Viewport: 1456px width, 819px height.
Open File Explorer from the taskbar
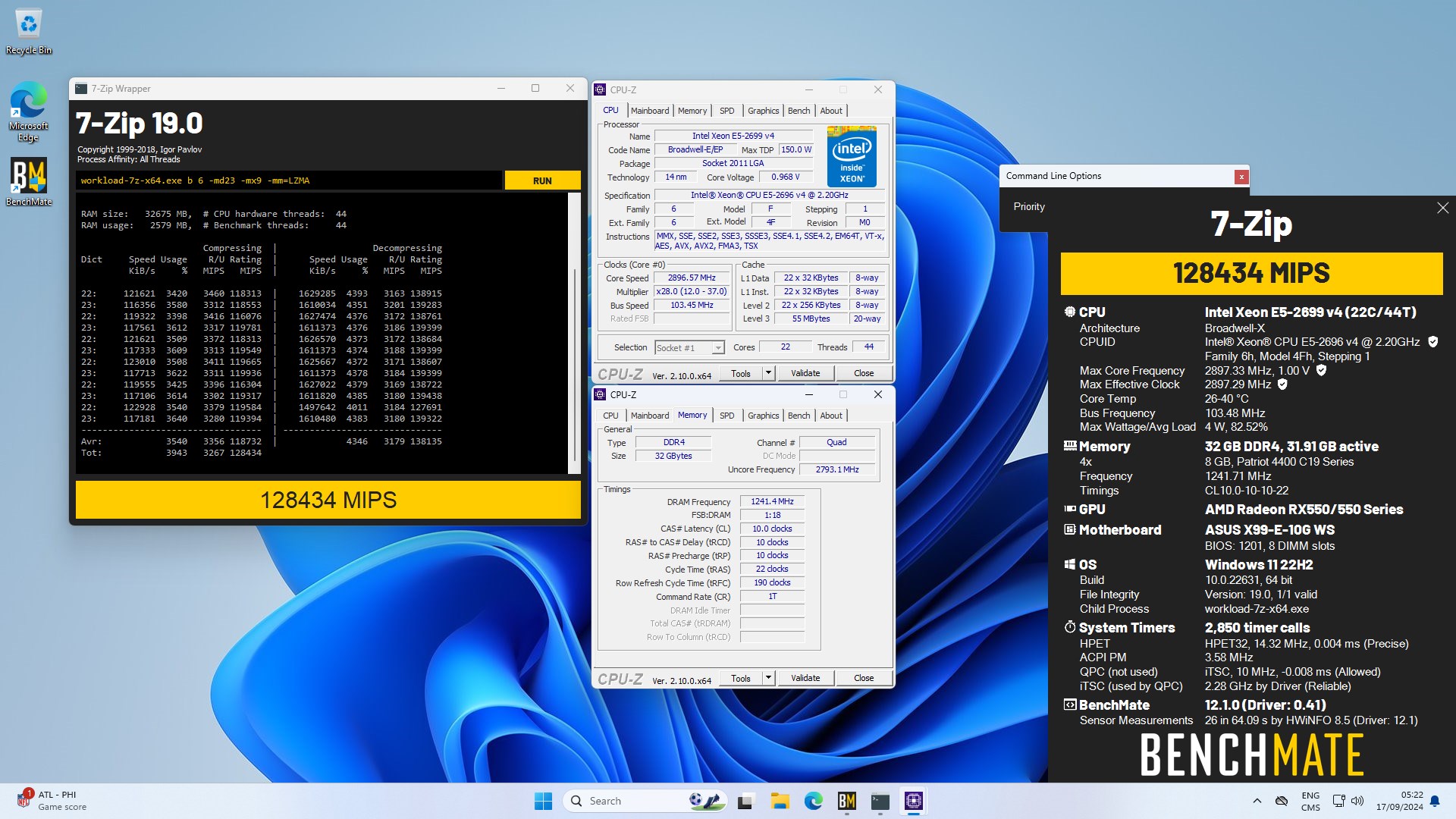pos(780,801)
